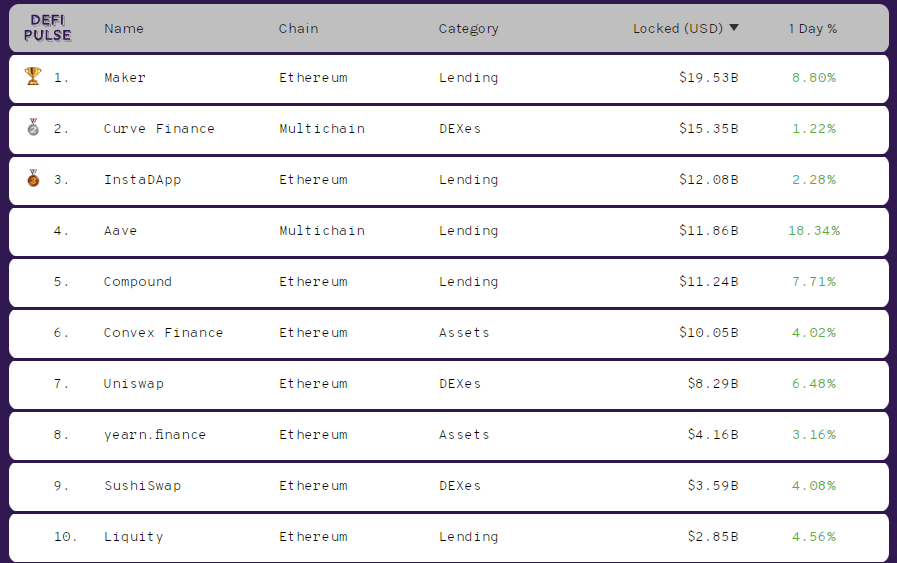Click the yearn.finance entry
897x563 pixels.
click(x=154, y=434)
